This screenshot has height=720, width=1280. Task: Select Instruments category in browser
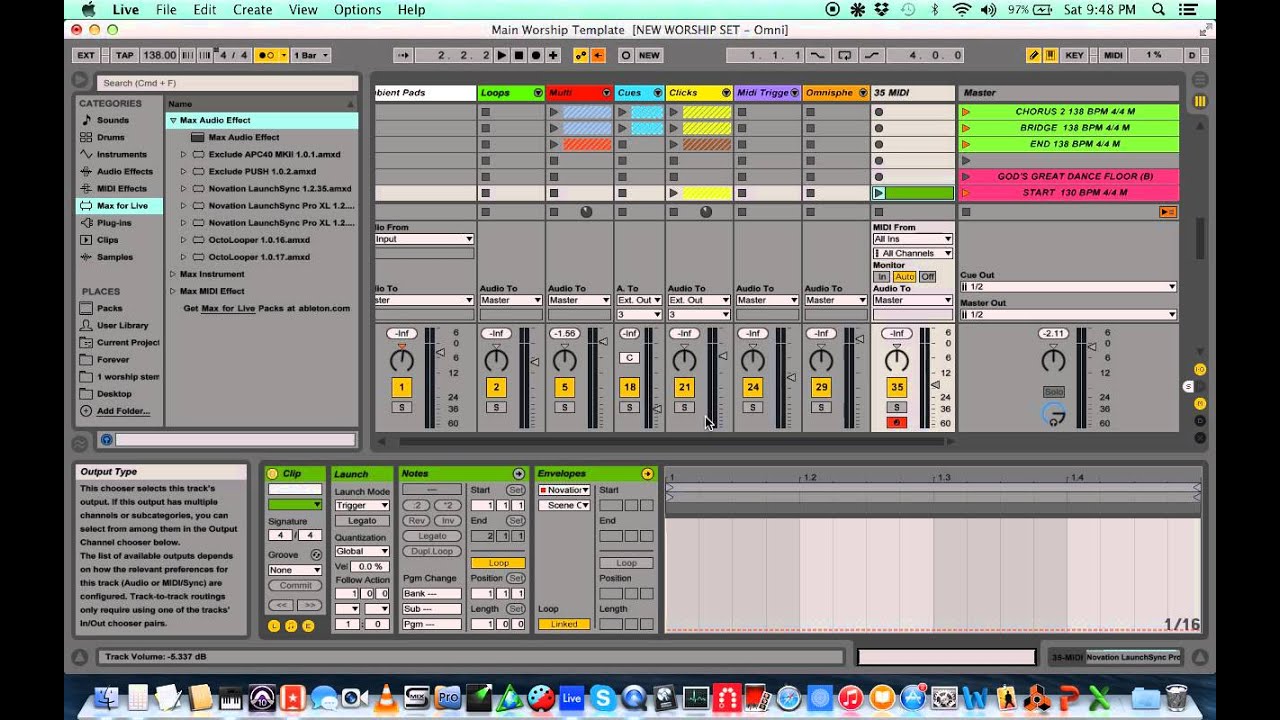click(121, 154)
